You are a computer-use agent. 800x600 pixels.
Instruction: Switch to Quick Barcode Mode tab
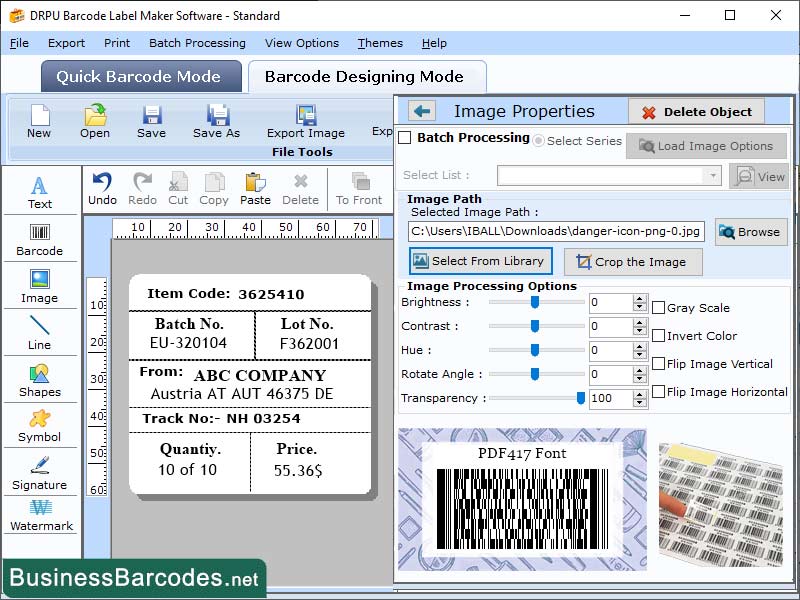[x=140, y=76]
